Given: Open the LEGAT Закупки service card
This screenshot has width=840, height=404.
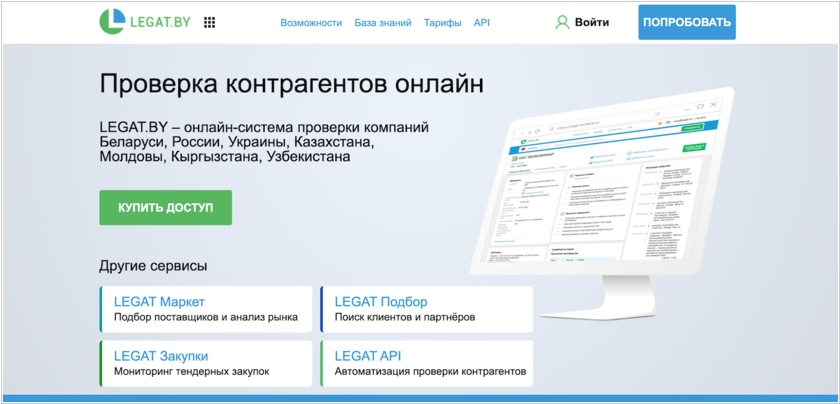Looking at the screenshot, I should click(206, 363).
